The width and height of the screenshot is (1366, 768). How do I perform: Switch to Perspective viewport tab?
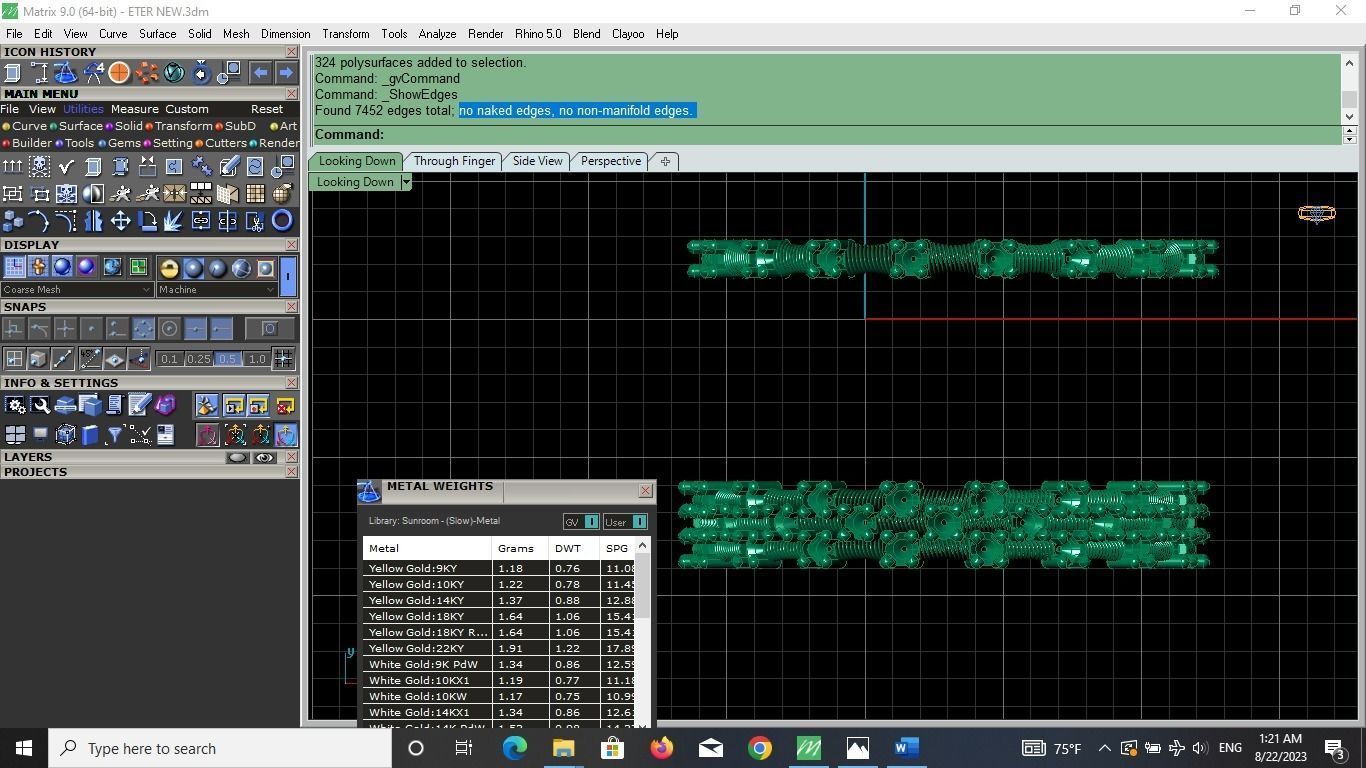[x=611, y=161]
